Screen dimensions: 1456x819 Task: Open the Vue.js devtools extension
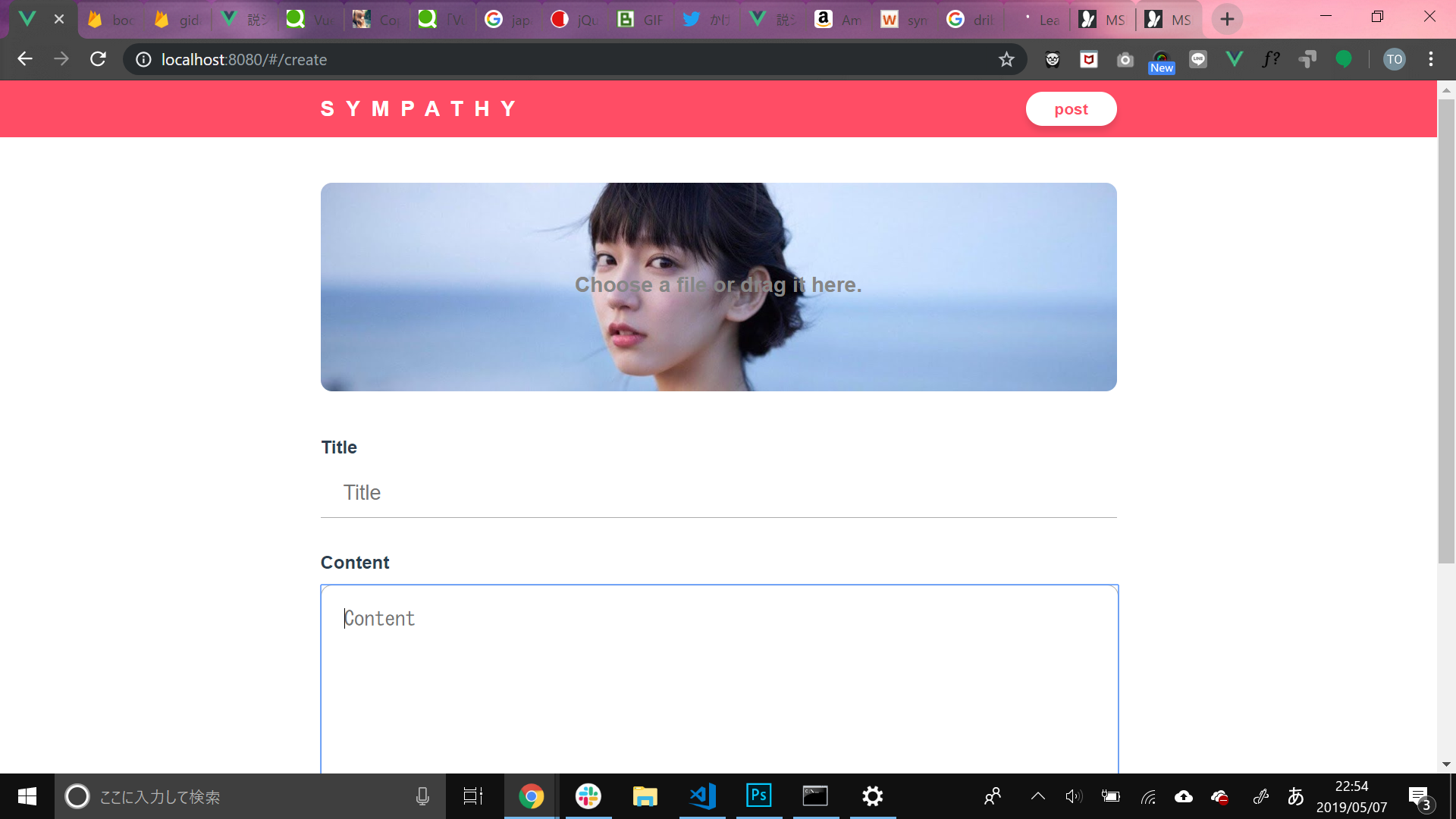[x=1234, y=59]
